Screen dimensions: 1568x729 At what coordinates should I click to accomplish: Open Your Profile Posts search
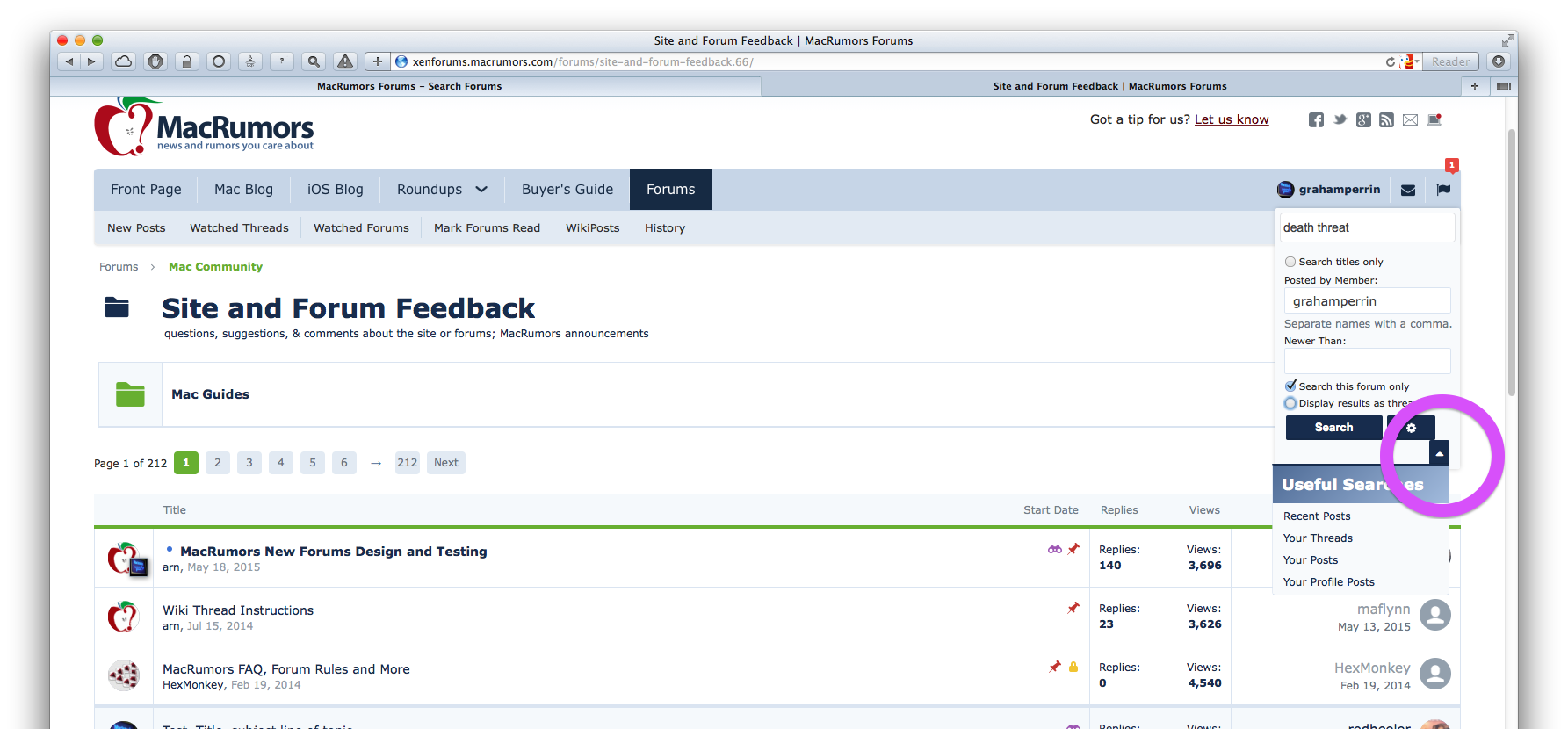[1328, 582]
